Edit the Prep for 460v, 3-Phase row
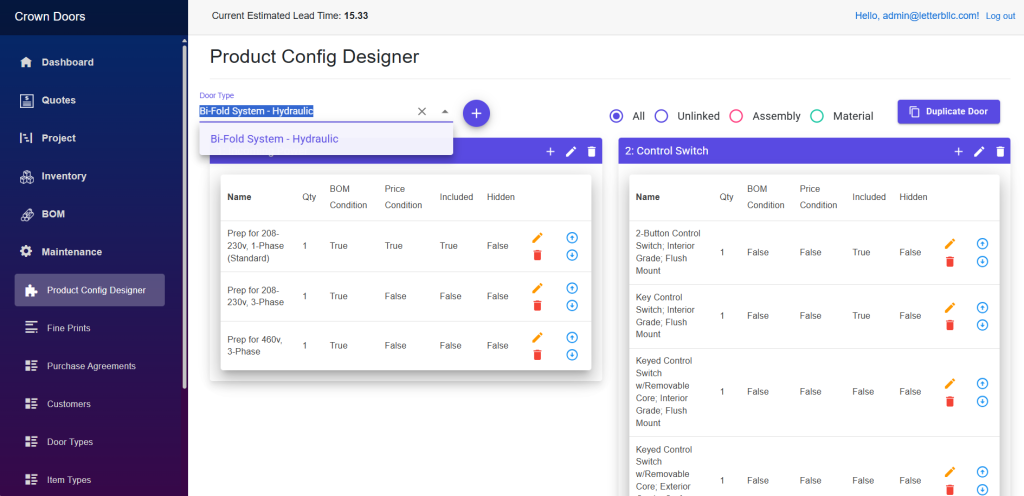The image size is (1024, 496). click(537, 337)
